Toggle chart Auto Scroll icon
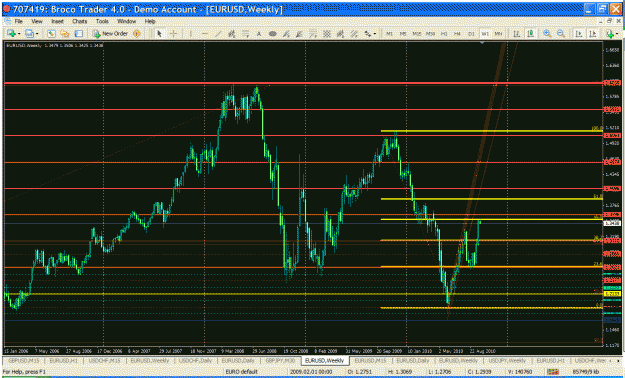 [x=579, y=34]
